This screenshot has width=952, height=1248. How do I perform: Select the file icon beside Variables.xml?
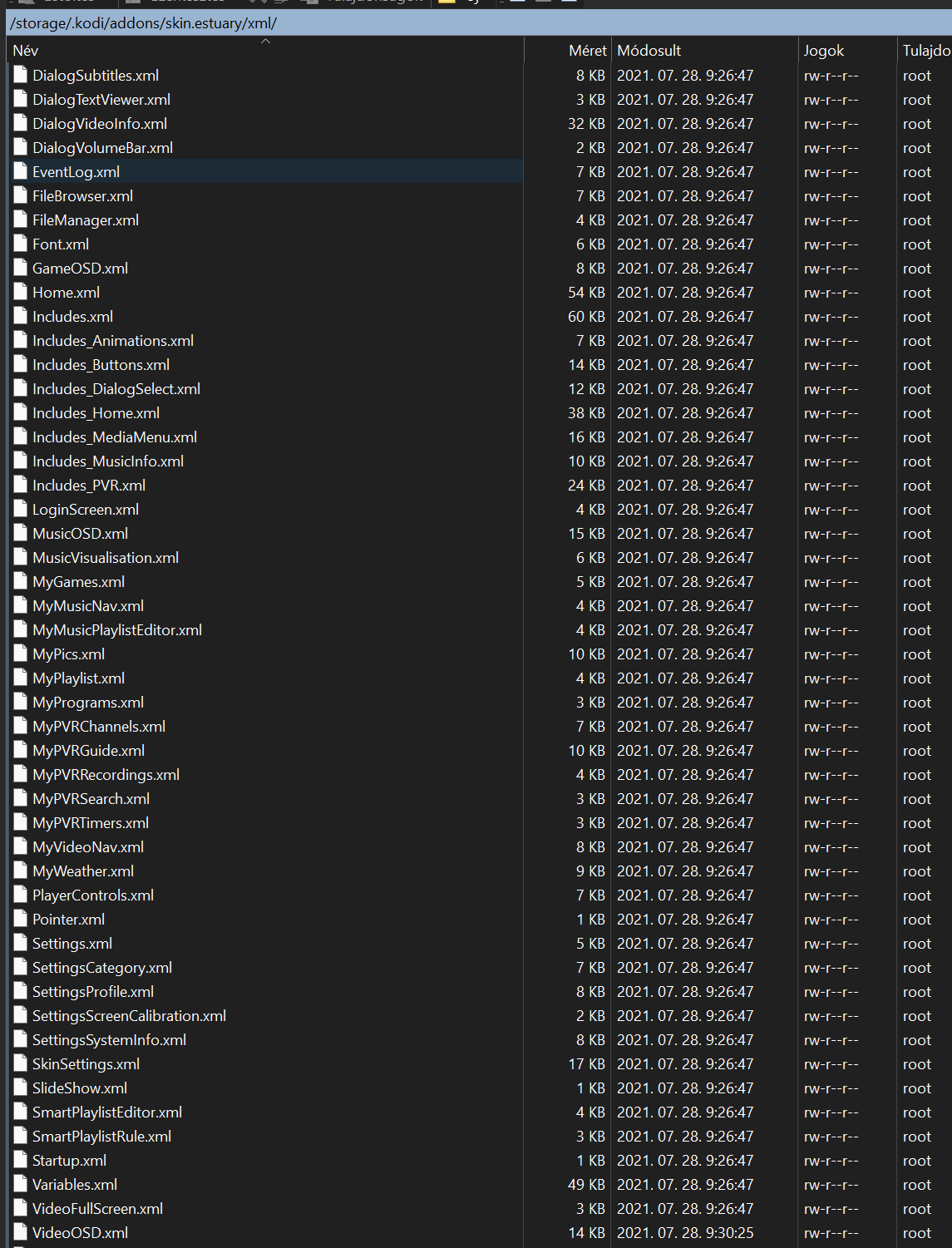[21, 1184]
